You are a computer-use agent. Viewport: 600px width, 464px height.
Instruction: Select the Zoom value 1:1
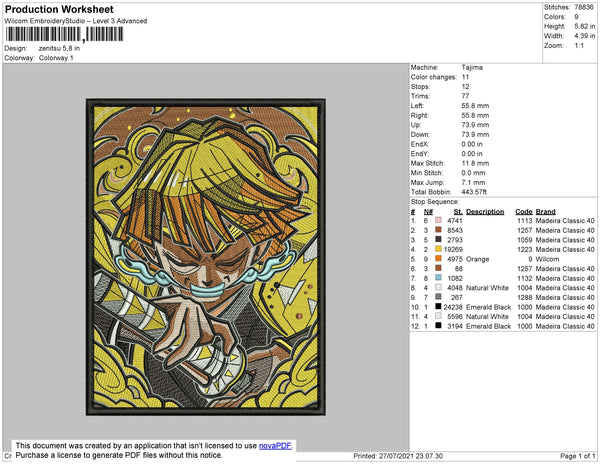coord(579,46)
